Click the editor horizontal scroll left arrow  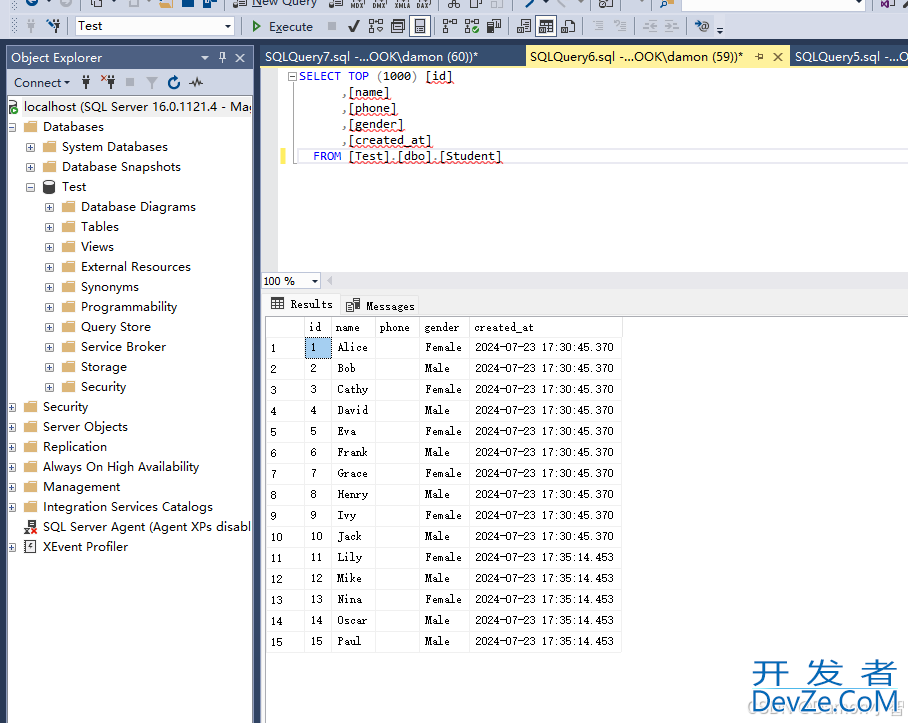330,281
